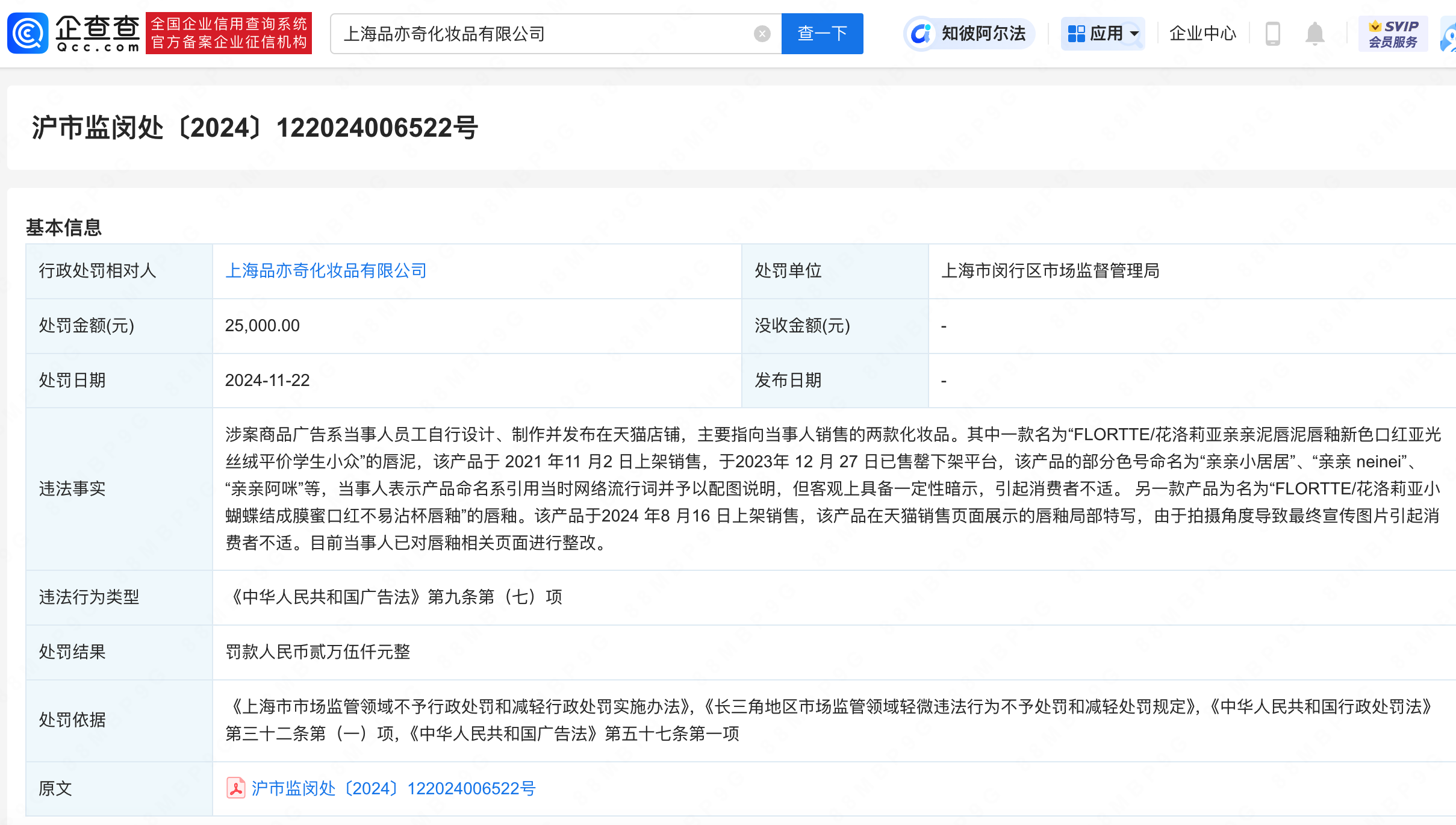This screenshot has height=825, width=1456.
Task: Click the 25,000.00 penalty amount cell
Action: 263,326
